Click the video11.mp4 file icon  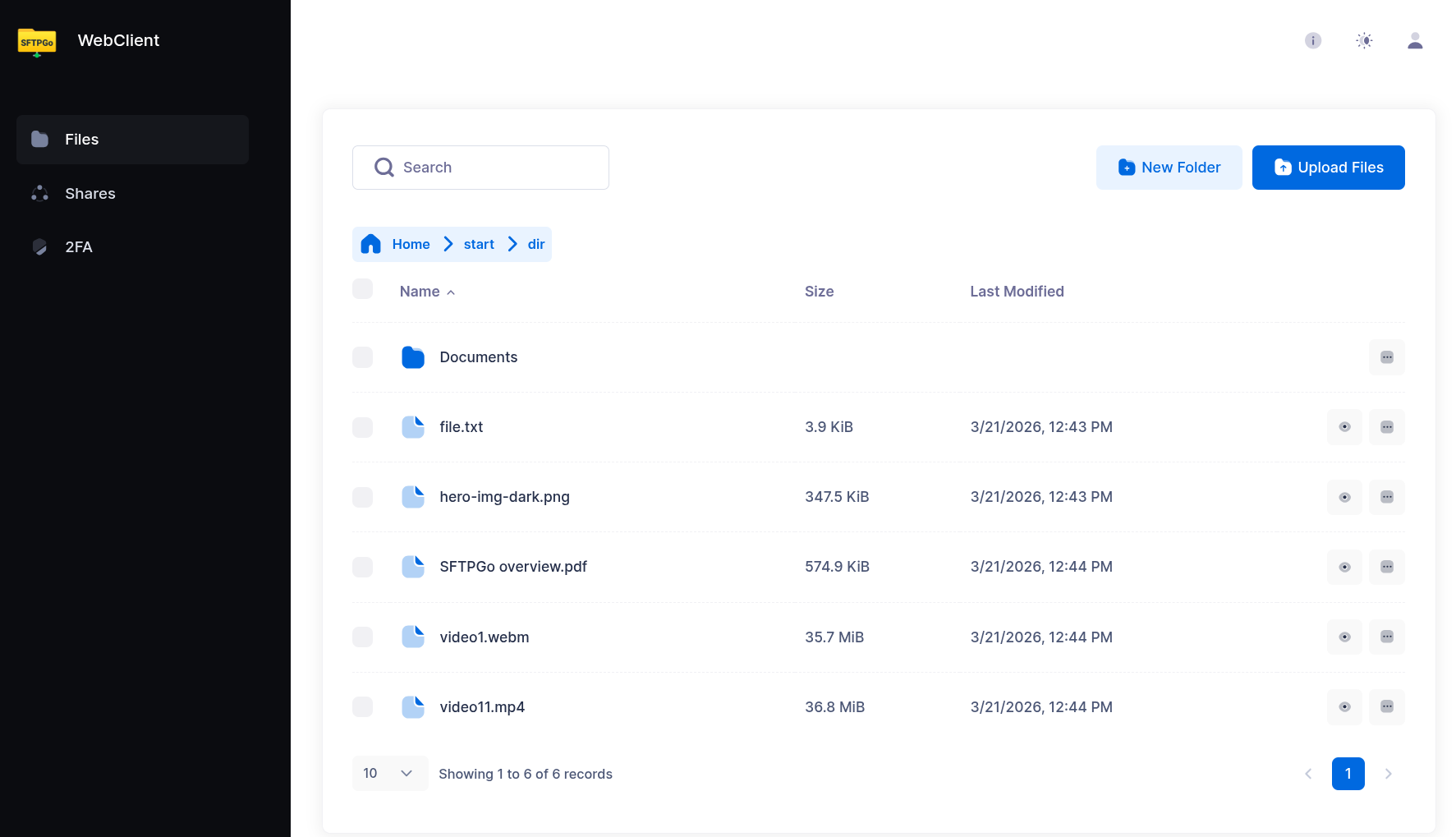click(x=413, y=706)
